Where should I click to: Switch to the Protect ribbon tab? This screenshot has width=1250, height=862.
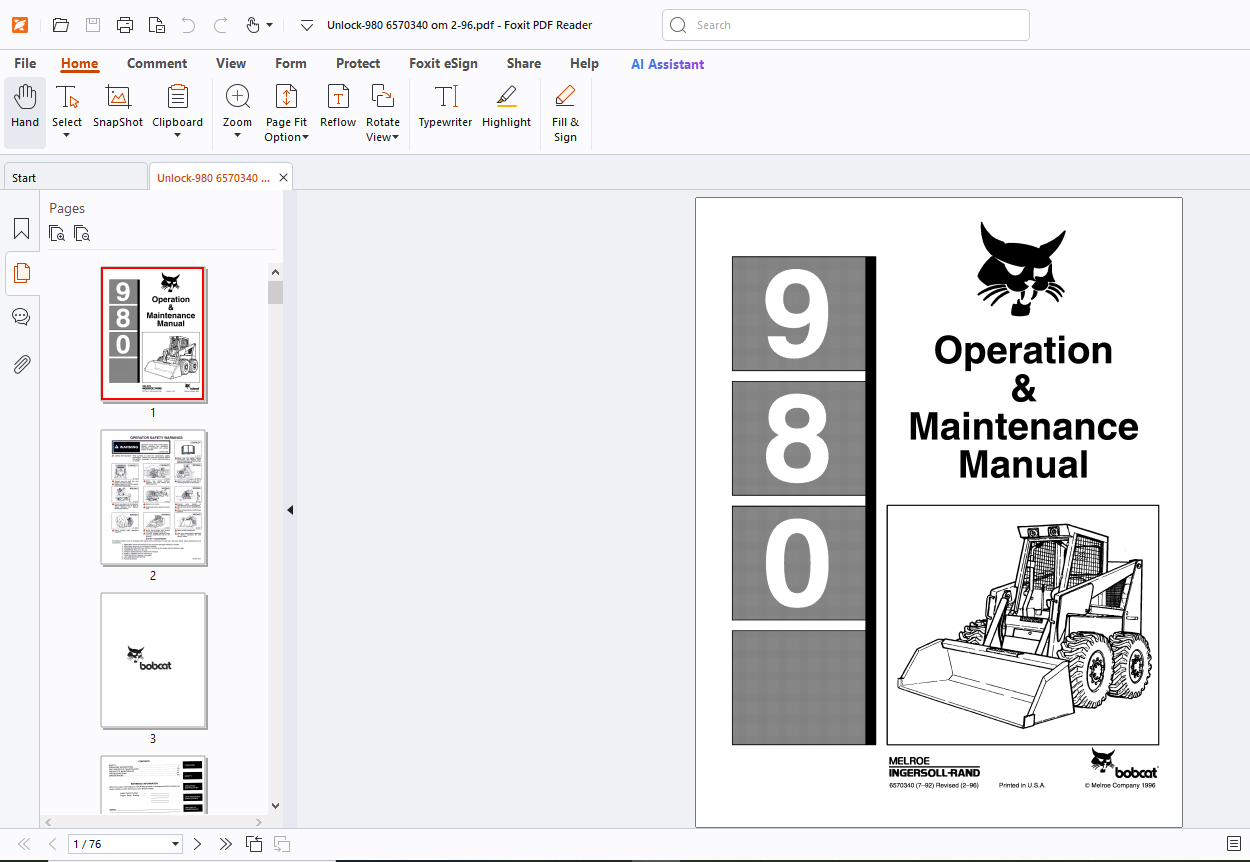(x=358, y=63)
